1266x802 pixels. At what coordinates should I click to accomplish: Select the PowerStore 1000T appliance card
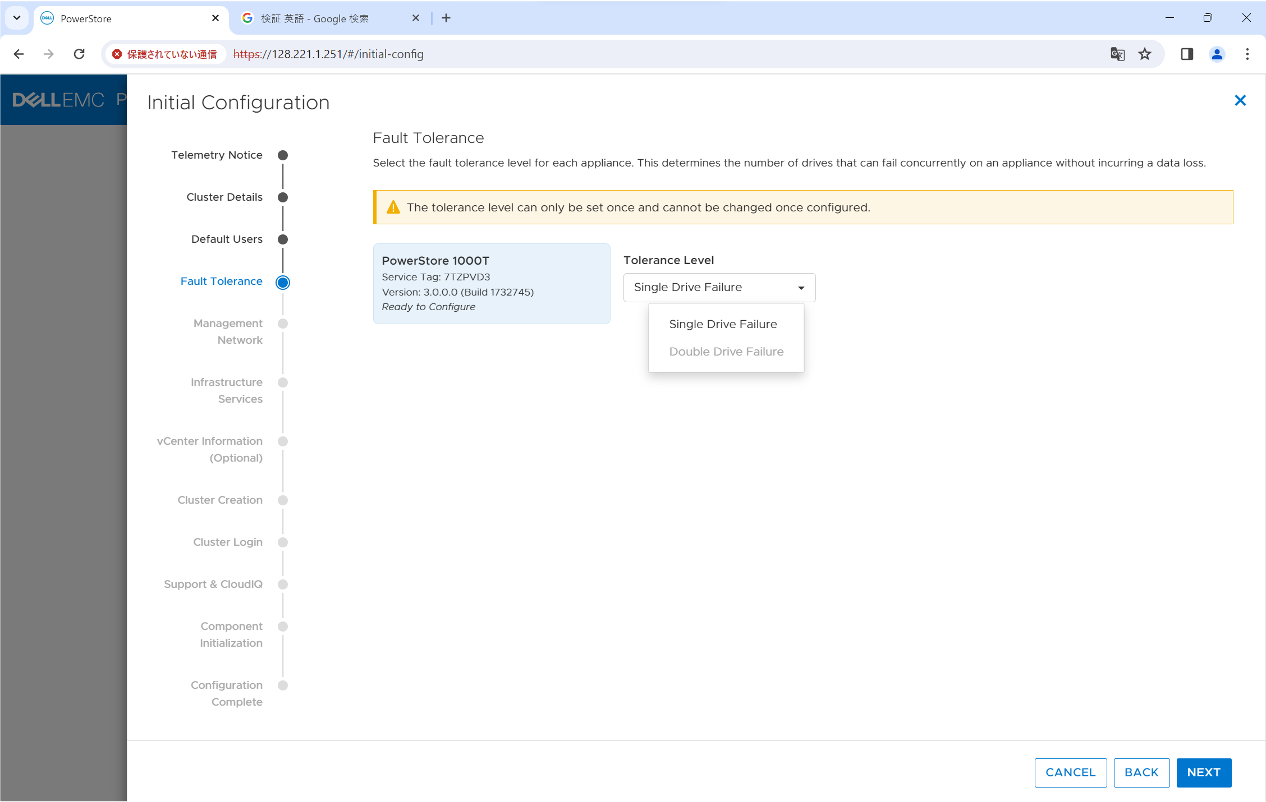(x=492, y=283)
